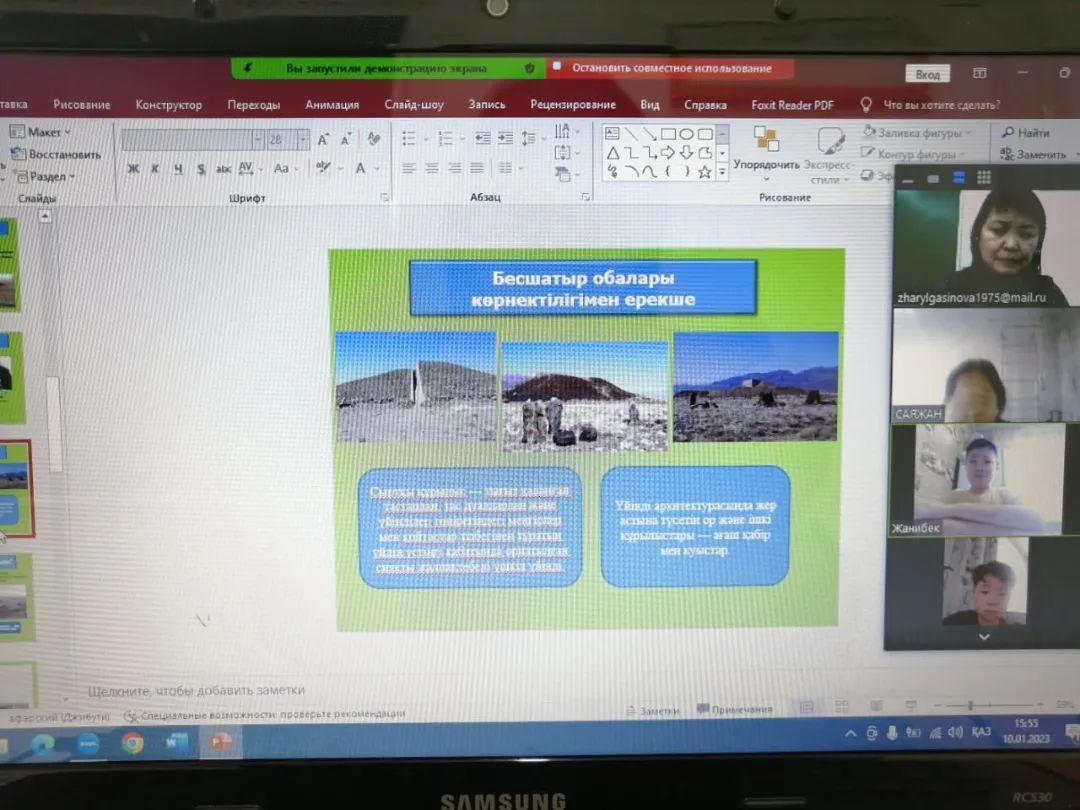This screenshot has height=810, width=1080.
Task: Select the star shape in gallery
Action: coord(704,172)
